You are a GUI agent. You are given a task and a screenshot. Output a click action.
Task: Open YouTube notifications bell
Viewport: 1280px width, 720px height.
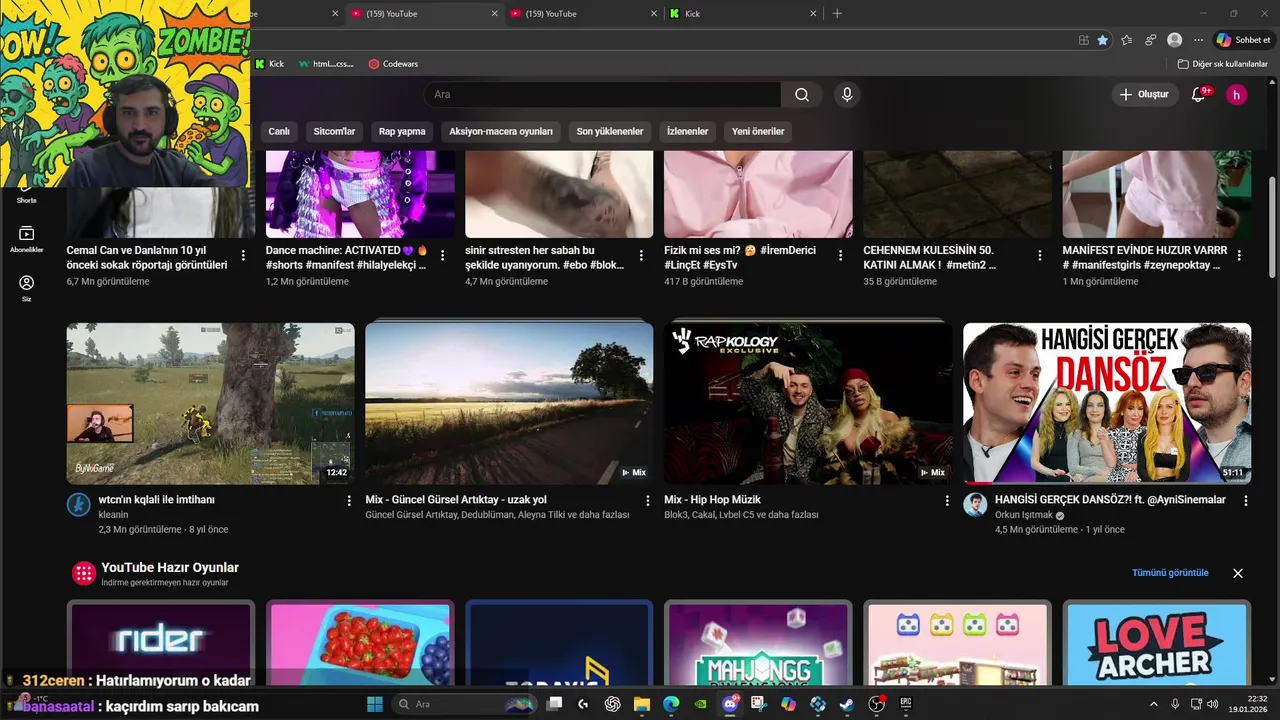[x=1198, y=95]
